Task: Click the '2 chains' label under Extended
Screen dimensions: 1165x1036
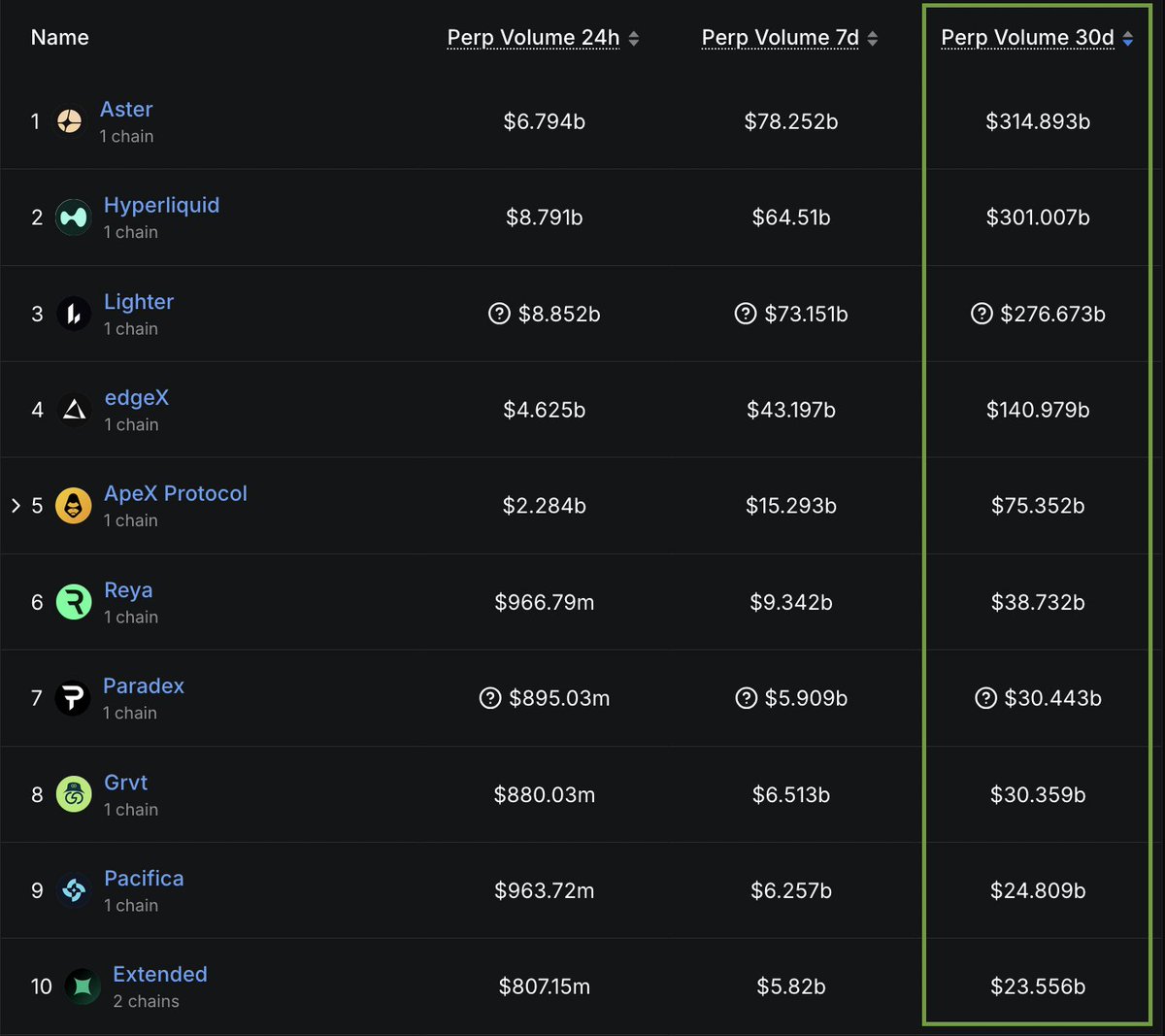Action: point(147,1001)
